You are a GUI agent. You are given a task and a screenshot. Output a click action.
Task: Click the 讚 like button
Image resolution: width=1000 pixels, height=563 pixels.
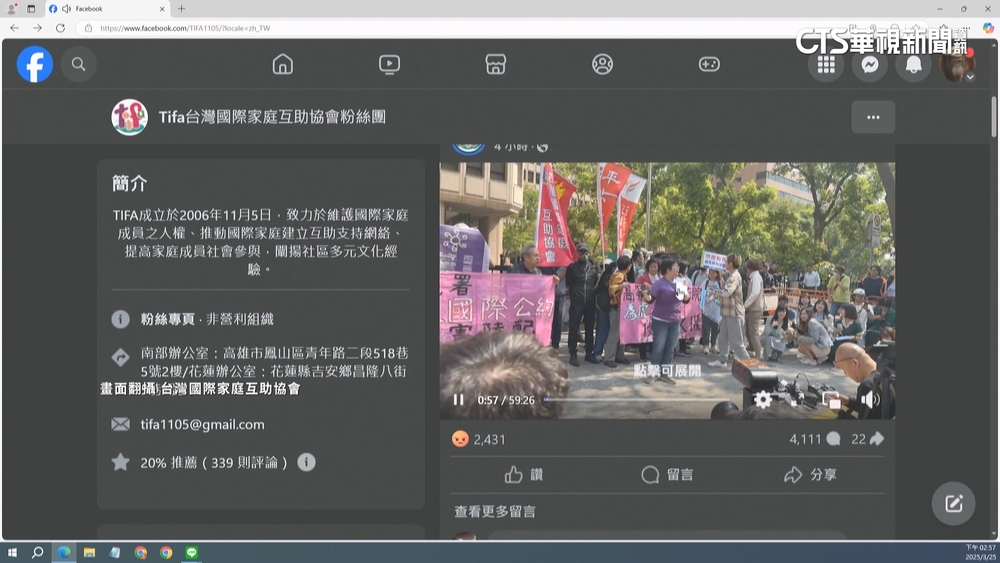(524, 474)
